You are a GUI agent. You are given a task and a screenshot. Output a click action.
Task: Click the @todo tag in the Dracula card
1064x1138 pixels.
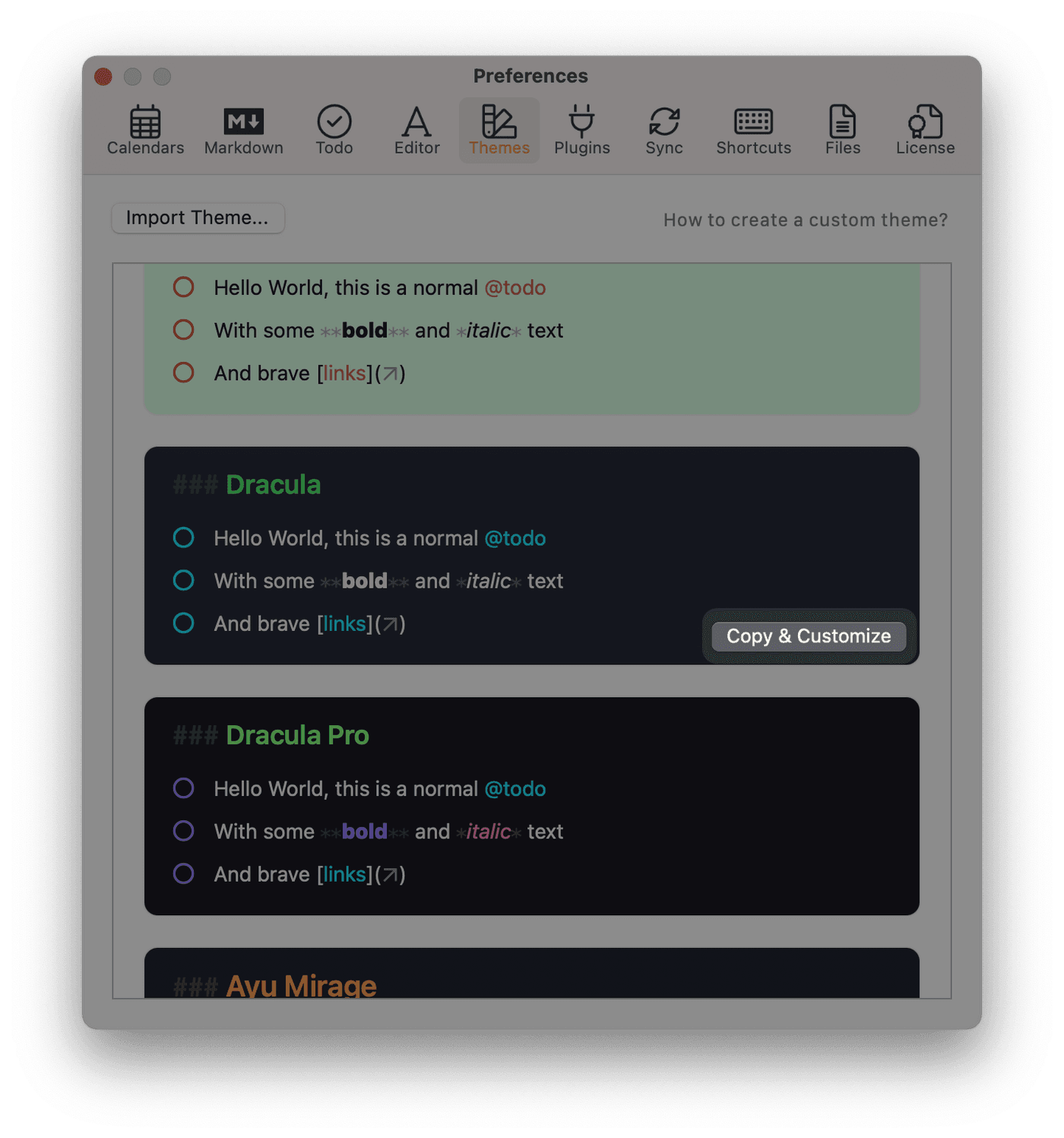[x=515, y=538]
